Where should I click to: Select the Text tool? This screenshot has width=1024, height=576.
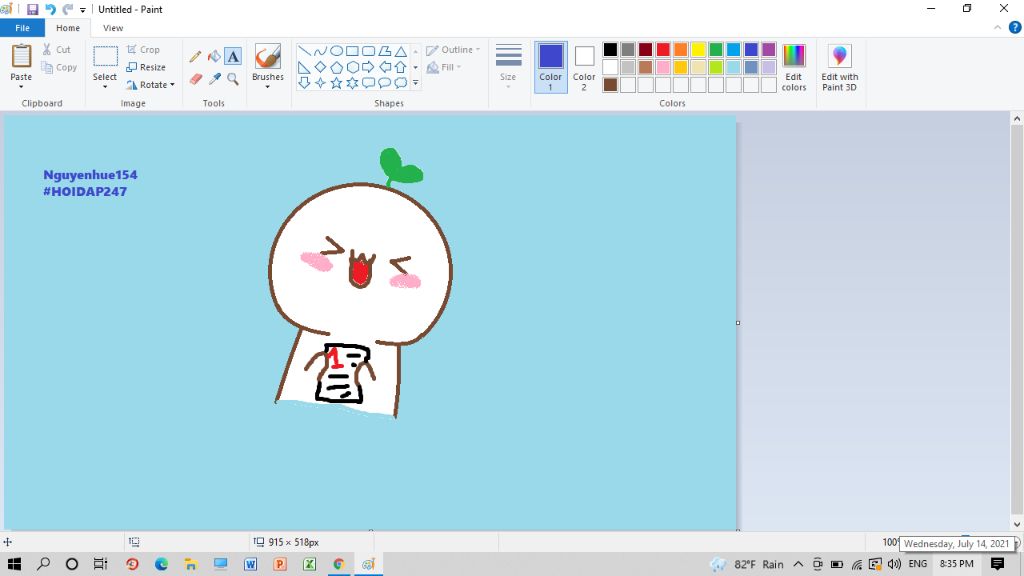[x=233, y=57]
